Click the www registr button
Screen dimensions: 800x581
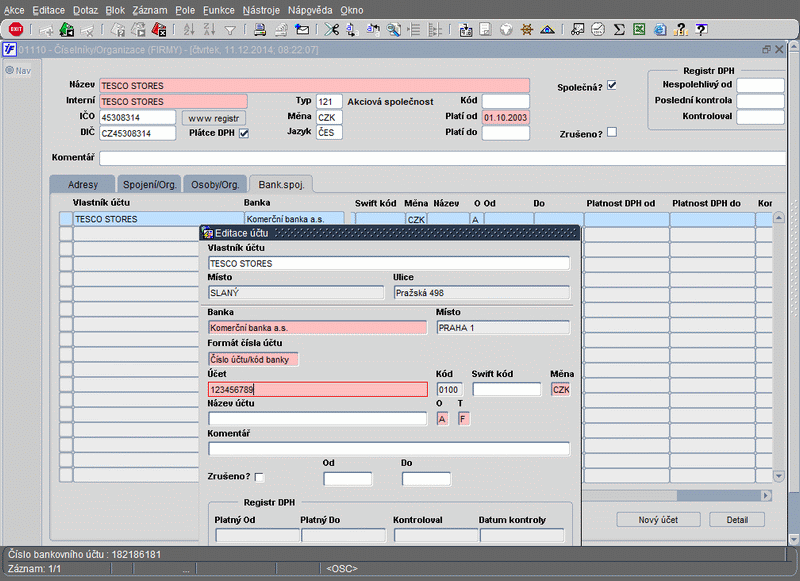[x=214, y=118]
